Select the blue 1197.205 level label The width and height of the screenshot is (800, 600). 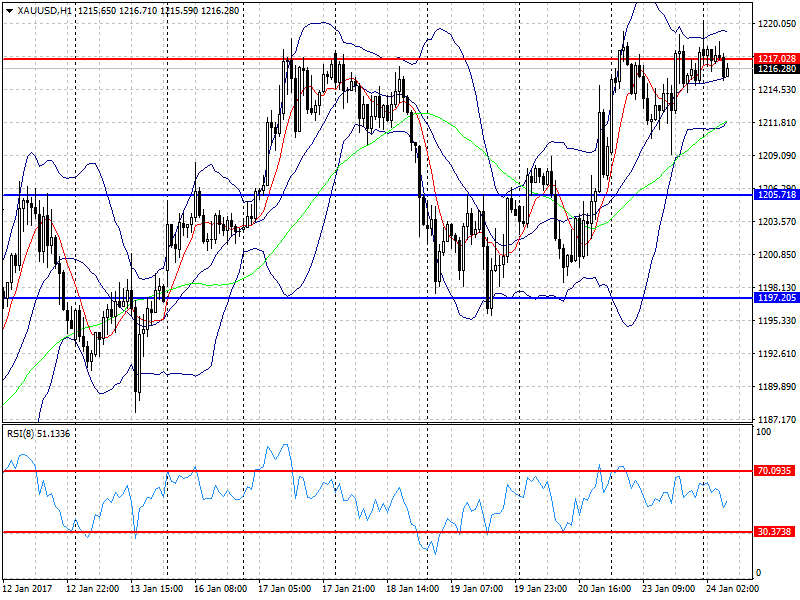777,297
